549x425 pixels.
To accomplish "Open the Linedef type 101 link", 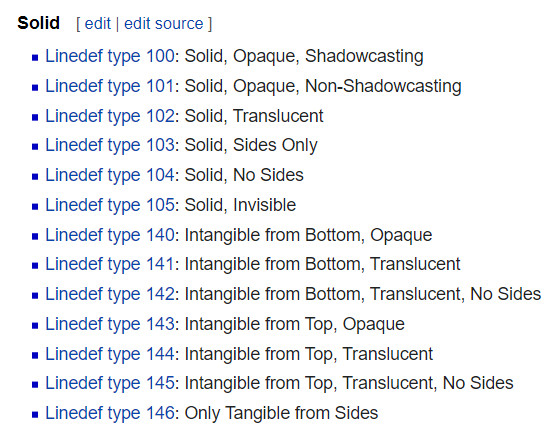I will 110,86.
